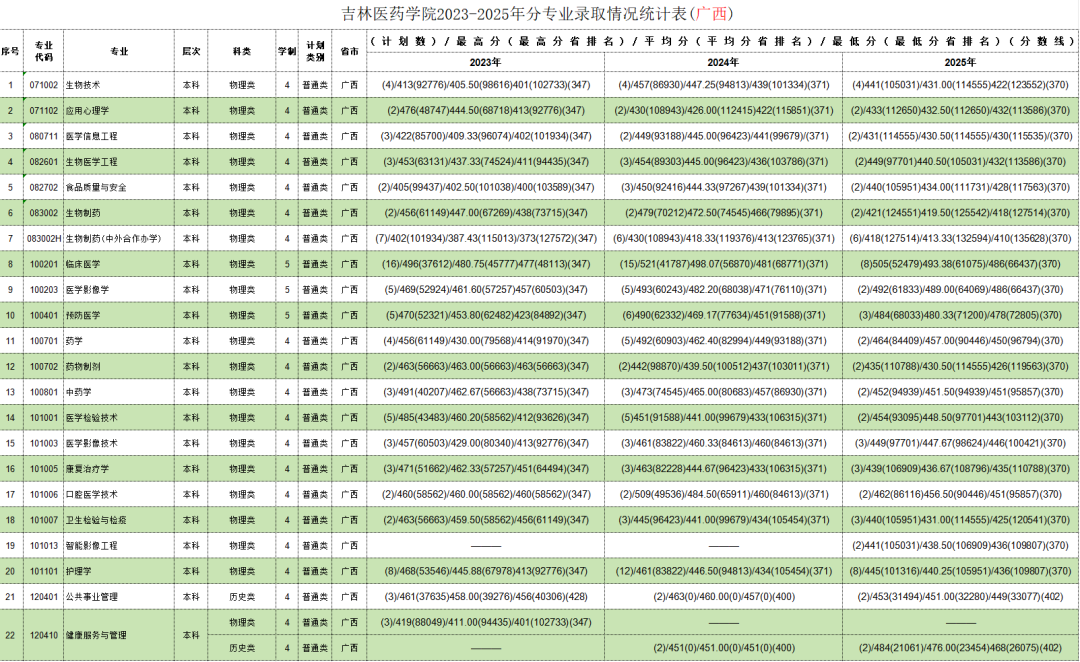Click the major name 护理学
This screenshot has height=662, width=1080.
[x=79, y=571]
